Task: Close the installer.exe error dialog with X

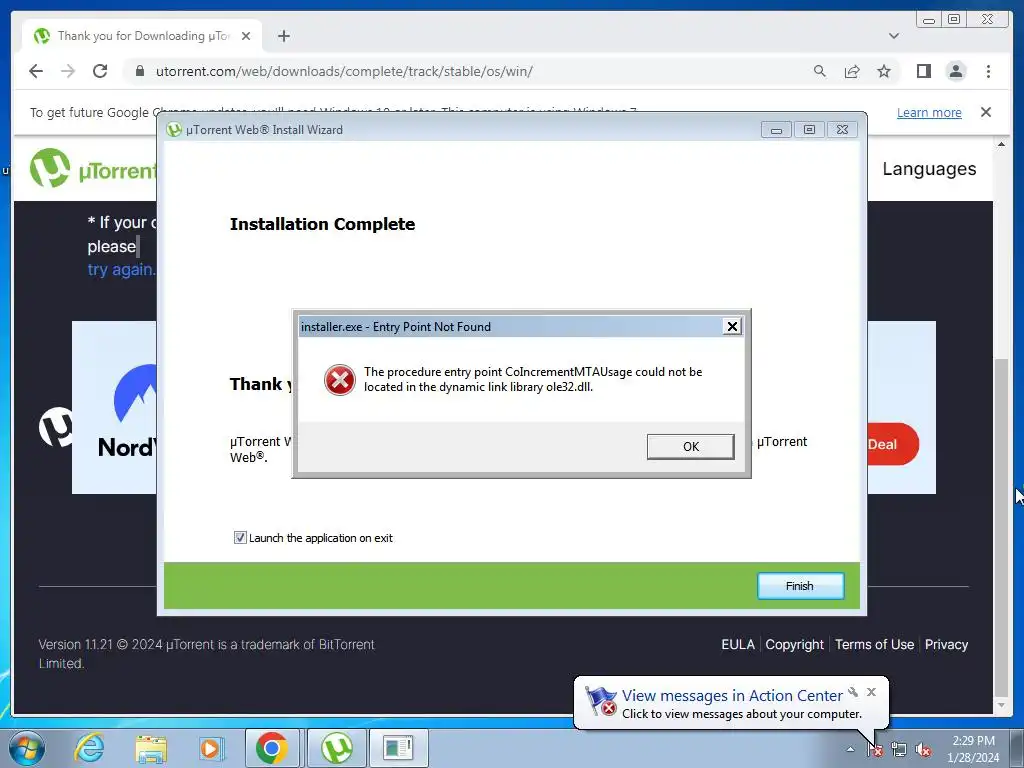Action: 732,327
